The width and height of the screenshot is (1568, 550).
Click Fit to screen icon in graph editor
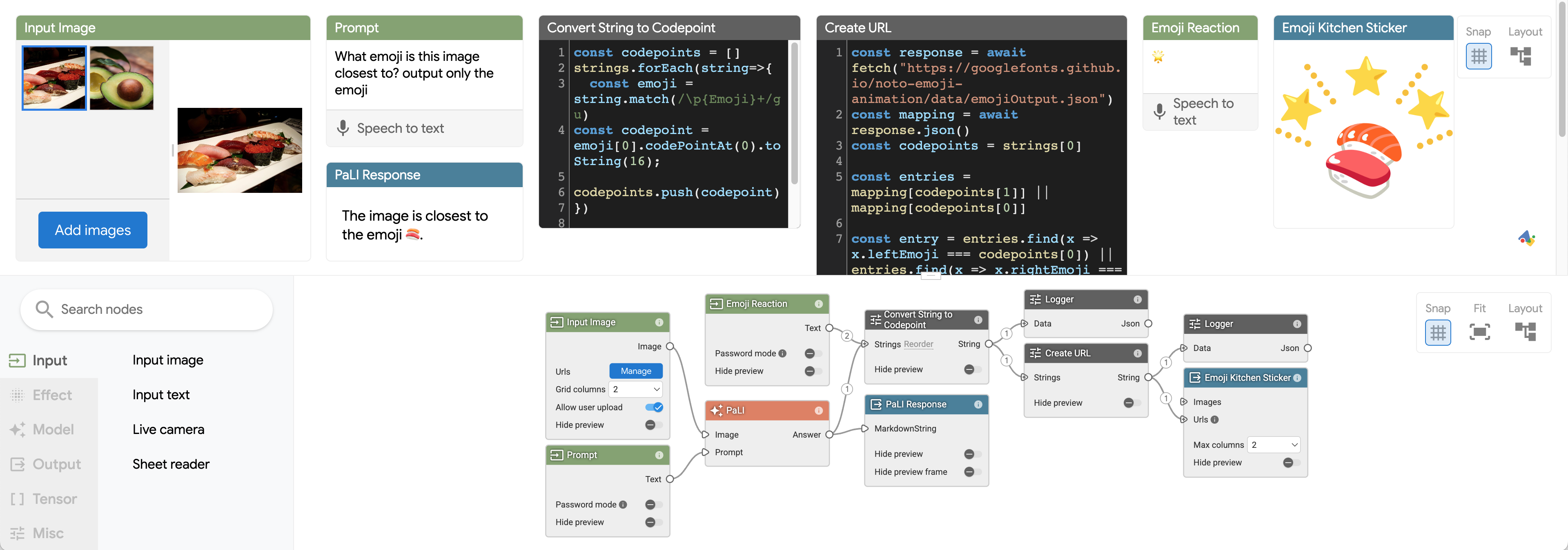(1479, 332)
